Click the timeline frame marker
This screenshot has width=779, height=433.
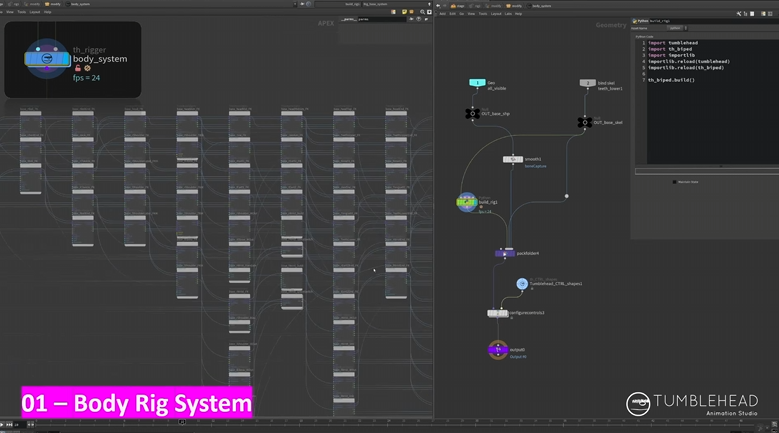[182, 422]
